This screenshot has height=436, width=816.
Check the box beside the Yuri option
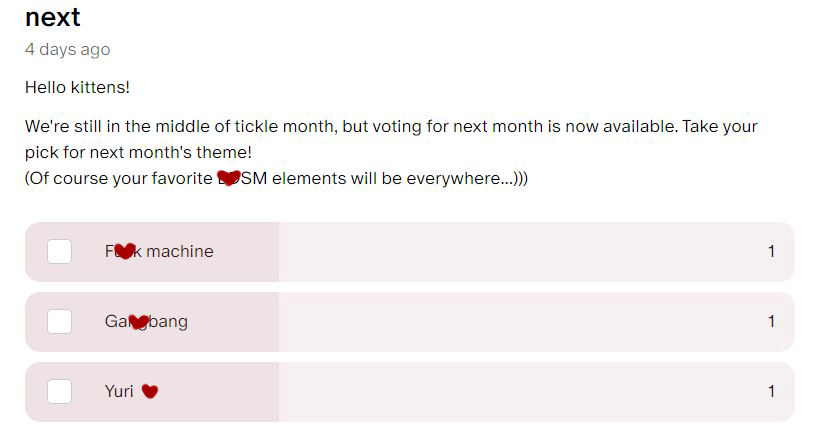[59, 391]
